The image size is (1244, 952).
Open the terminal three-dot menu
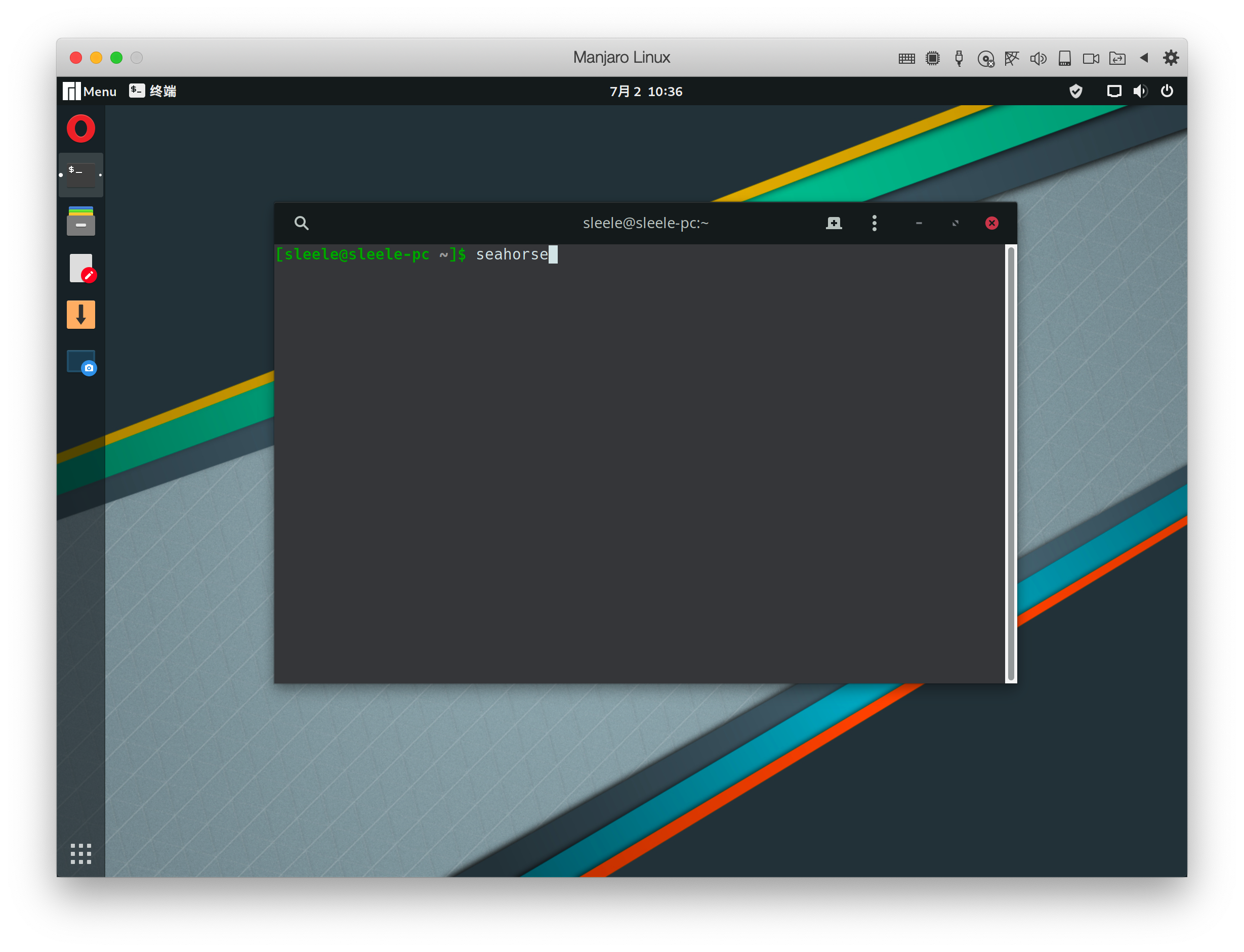874,223
